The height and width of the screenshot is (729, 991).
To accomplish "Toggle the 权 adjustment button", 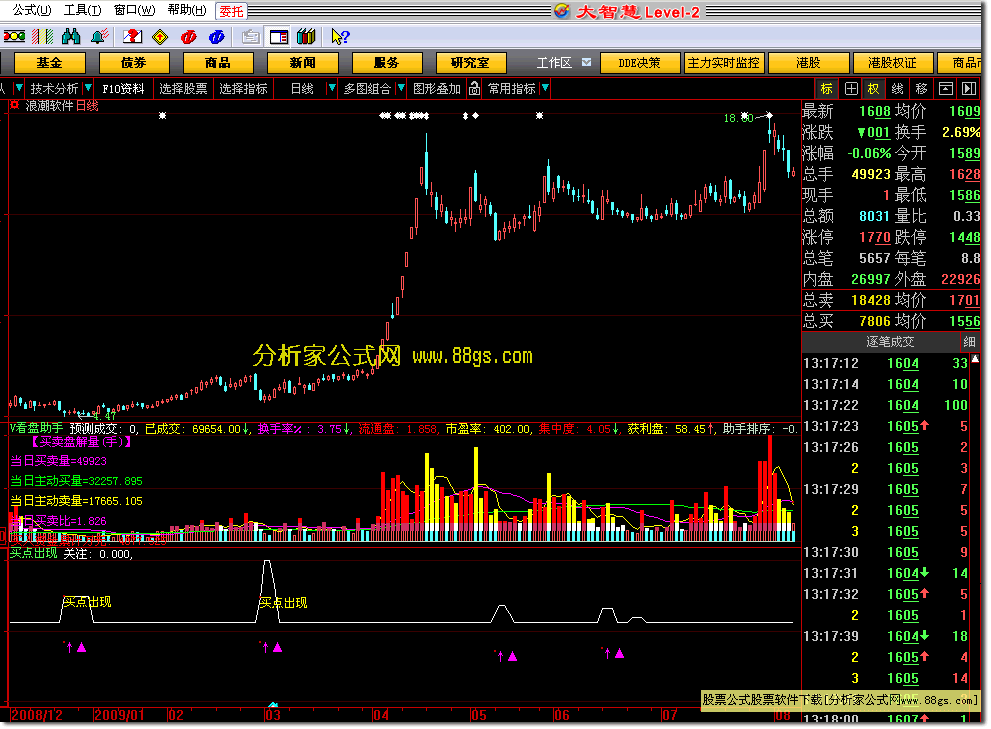I will (x=873, y=89).
